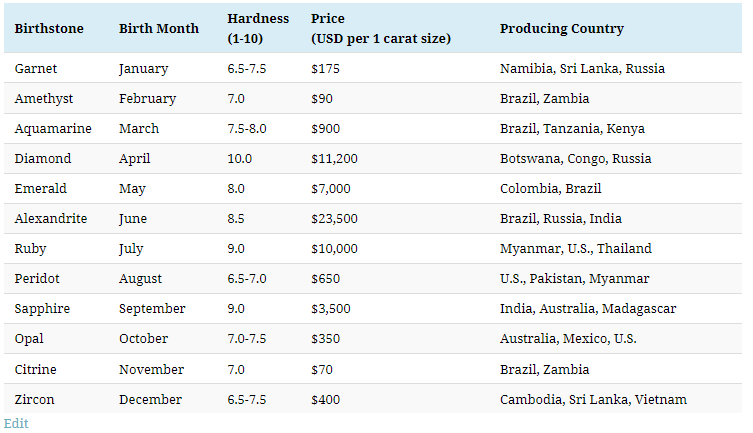753x433 pixels.
Task: Click Sapphire's producing countries cell
Action: [x=588, y=309]
